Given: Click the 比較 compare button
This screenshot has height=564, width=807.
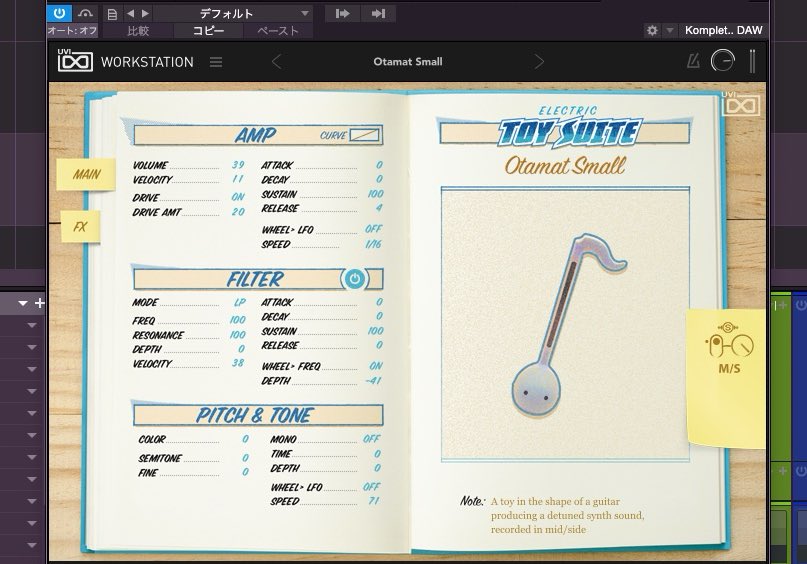Looking at the screenshot, I should [138, 31].
